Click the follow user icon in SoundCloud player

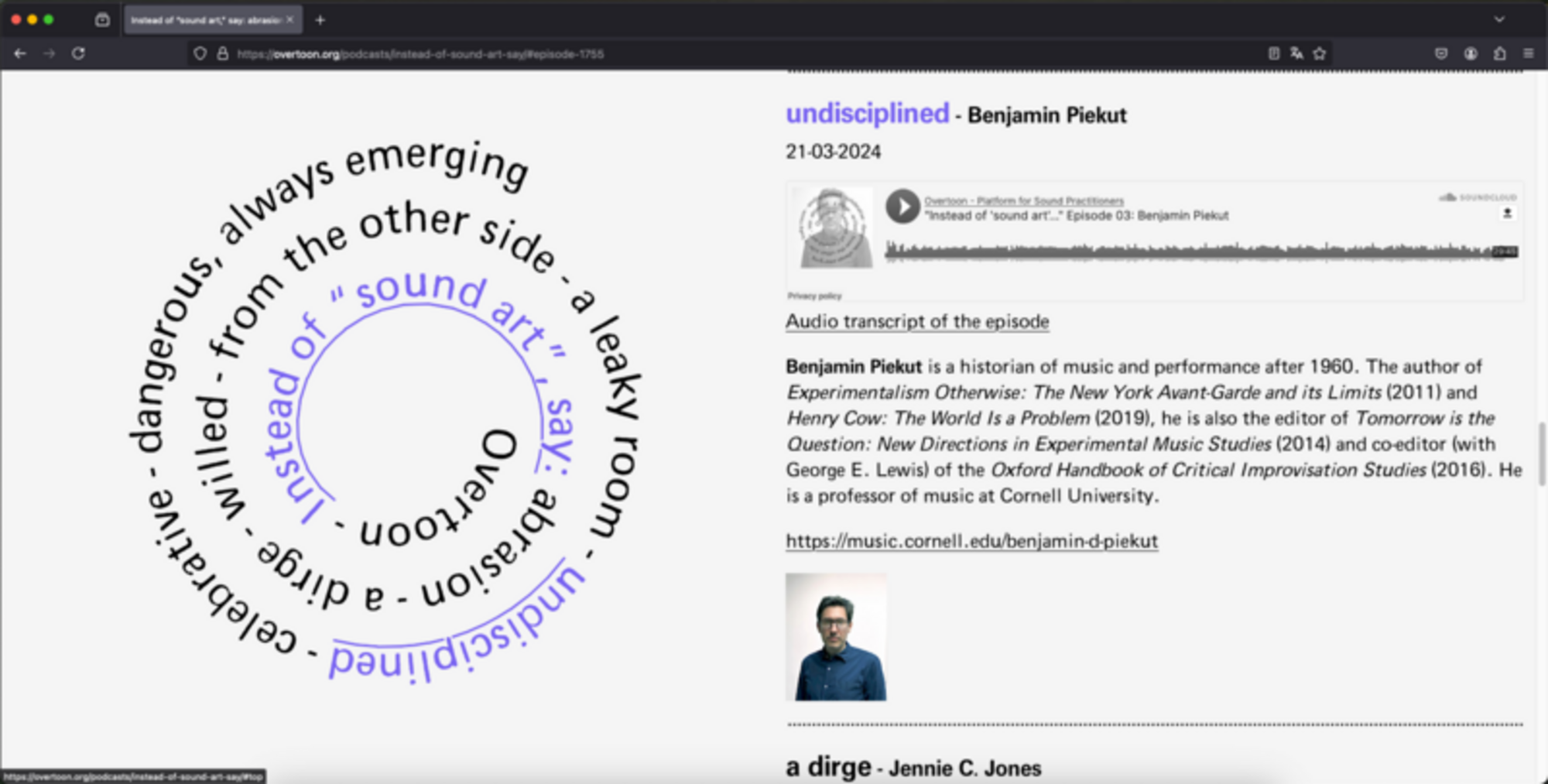point(1506,214)
